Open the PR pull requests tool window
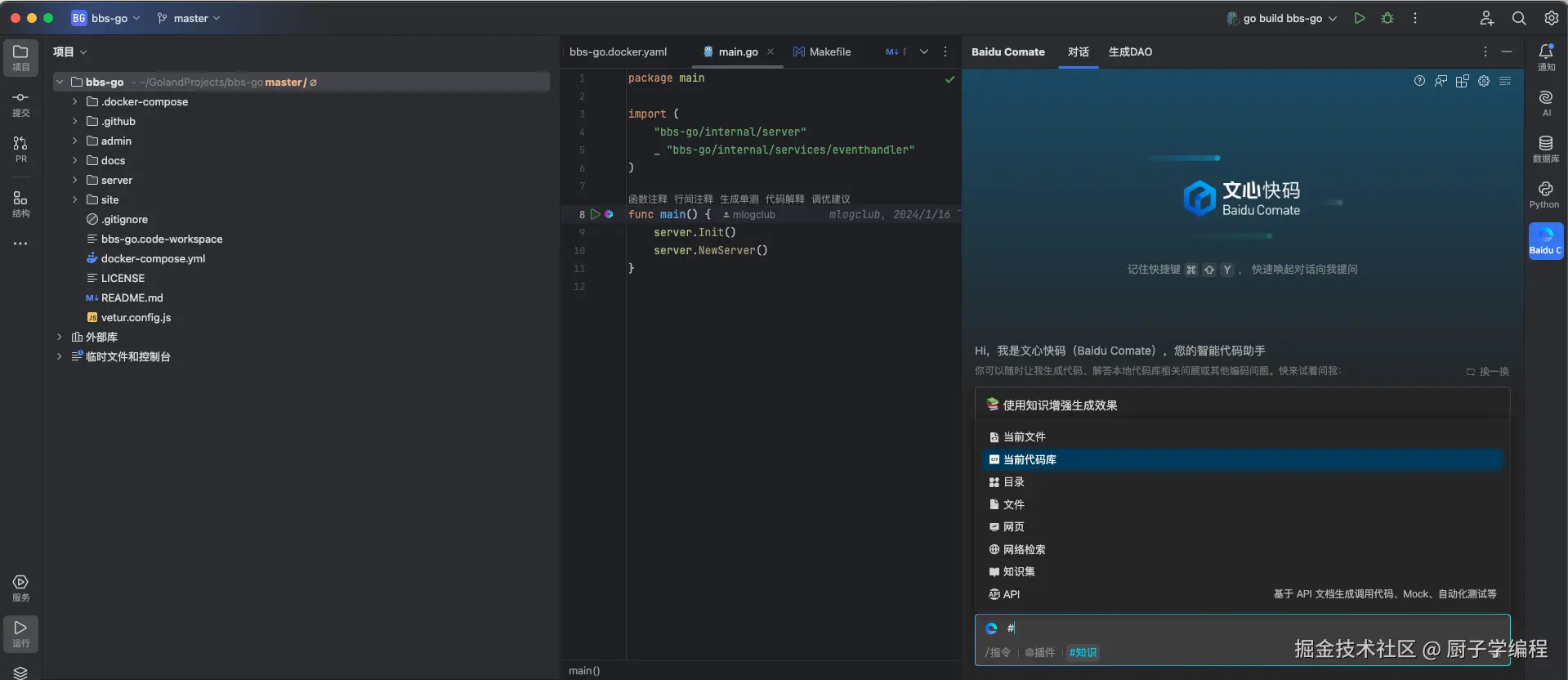This screenshot has height=680, width=1568. click(x=20, y=149)
